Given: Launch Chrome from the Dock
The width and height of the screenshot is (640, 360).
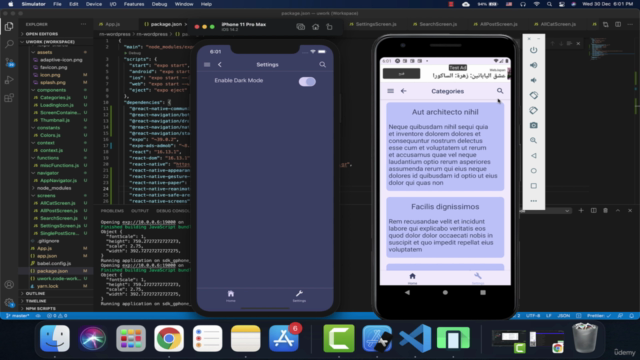Looking at the screenshot, I should click(169, 338).
